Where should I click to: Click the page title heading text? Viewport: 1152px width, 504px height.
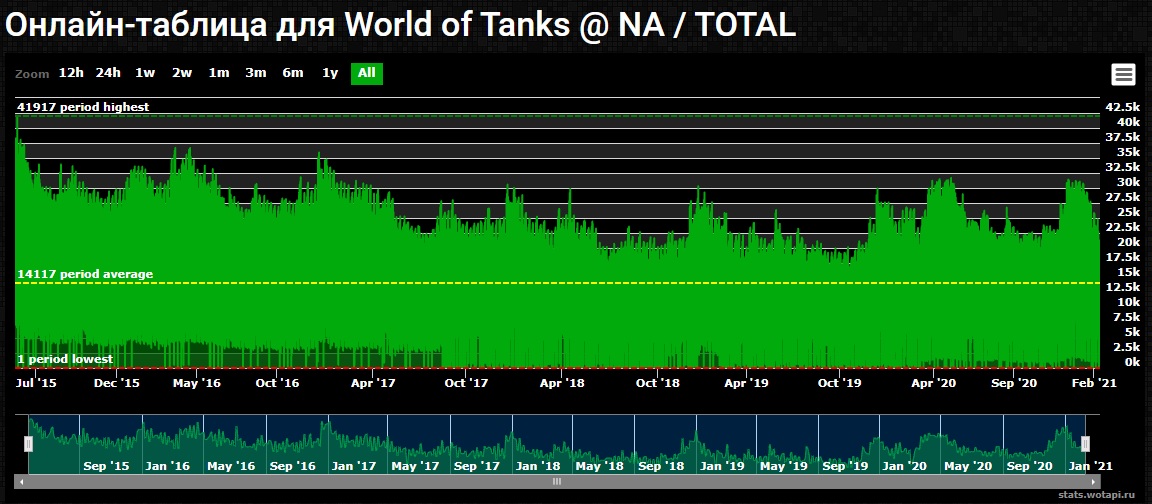tap(400, 25)
